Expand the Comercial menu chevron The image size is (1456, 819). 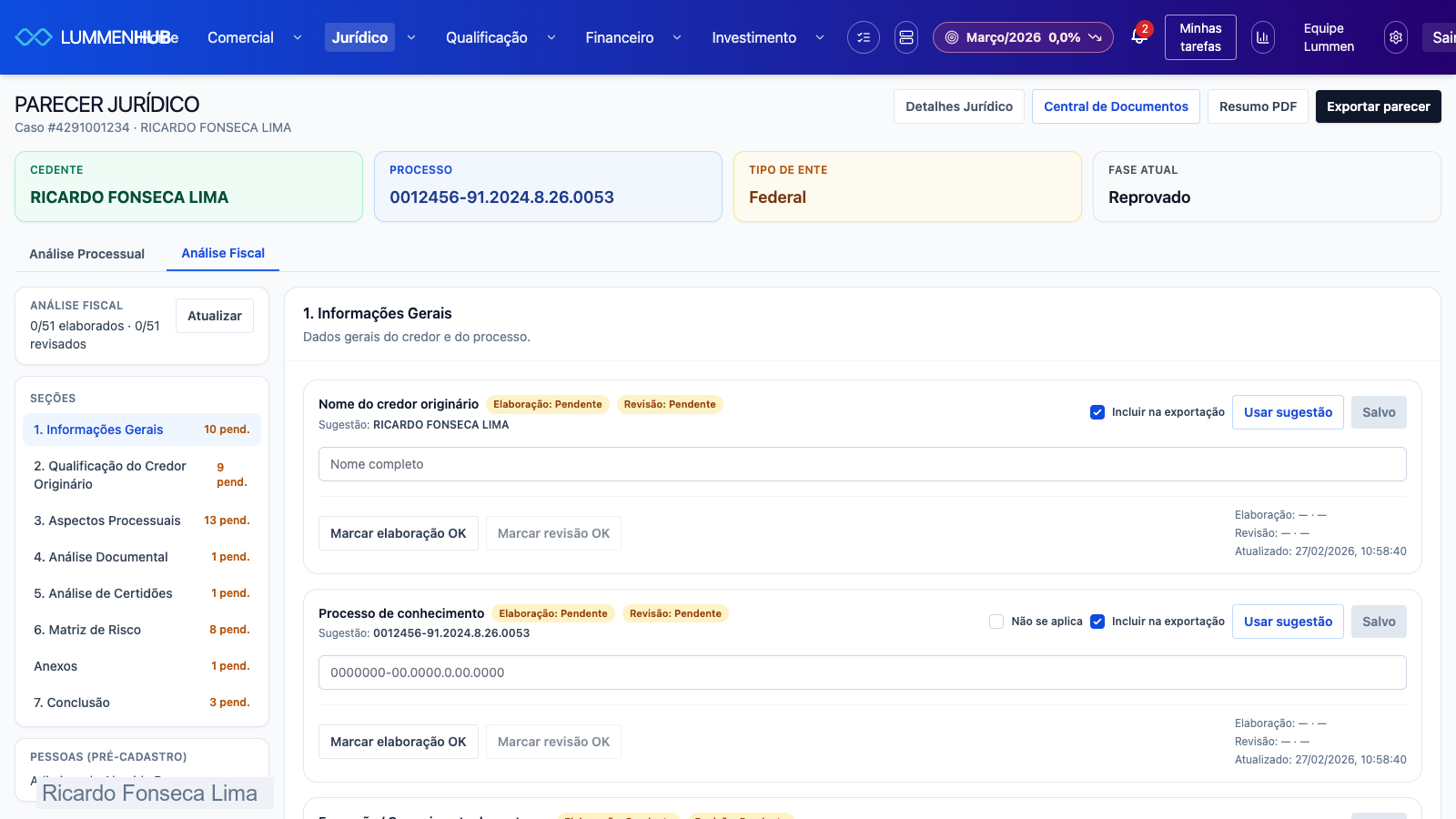pos(297,37)
